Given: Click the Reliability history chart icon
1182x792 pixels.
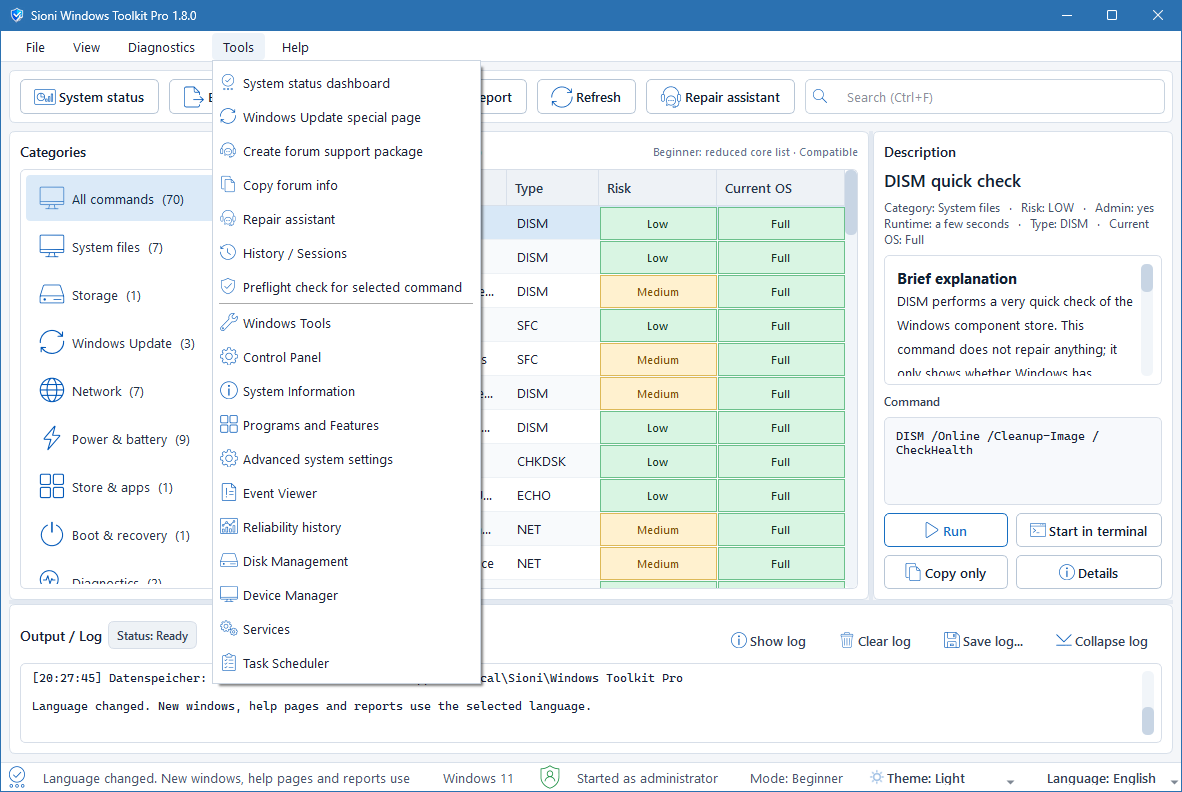Looking at the screenshot, I should click(228, 526).
